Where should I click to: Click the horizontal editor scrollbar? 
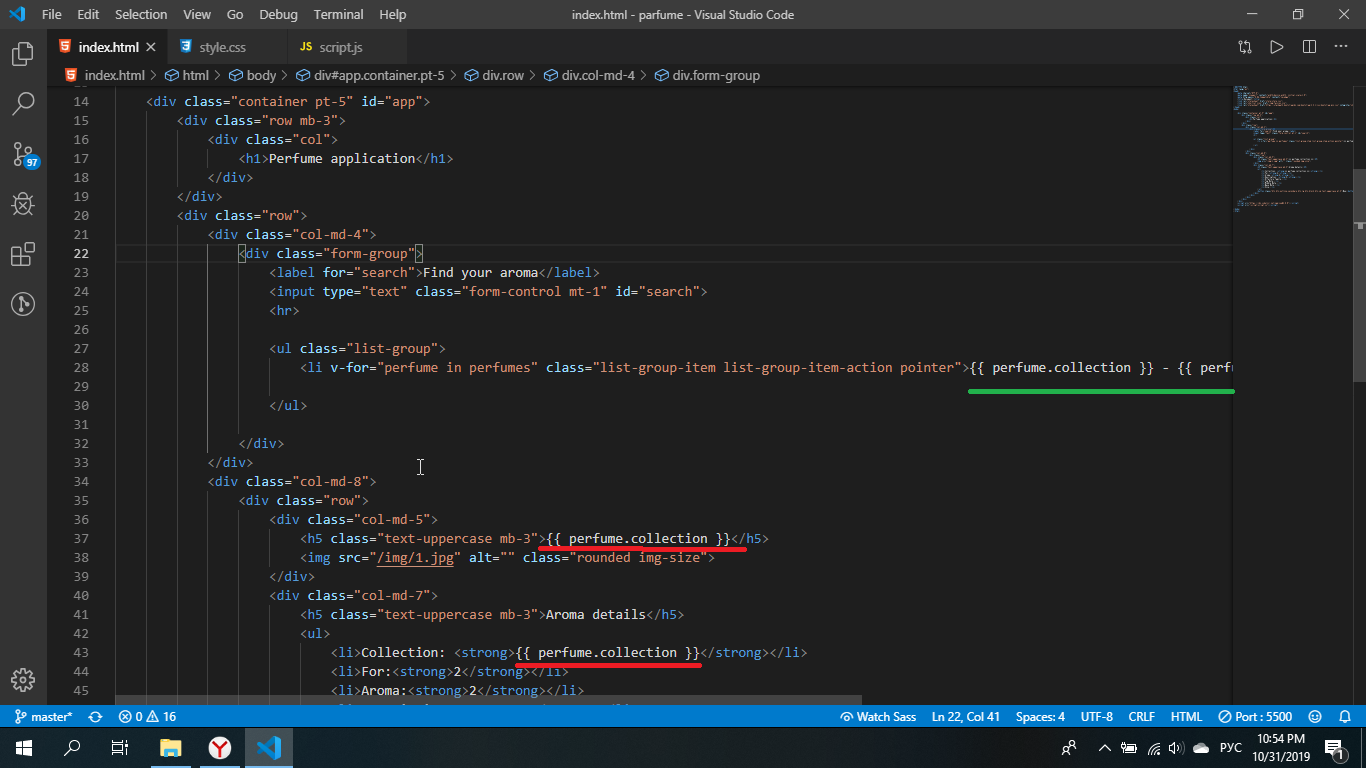pos(488,700)
